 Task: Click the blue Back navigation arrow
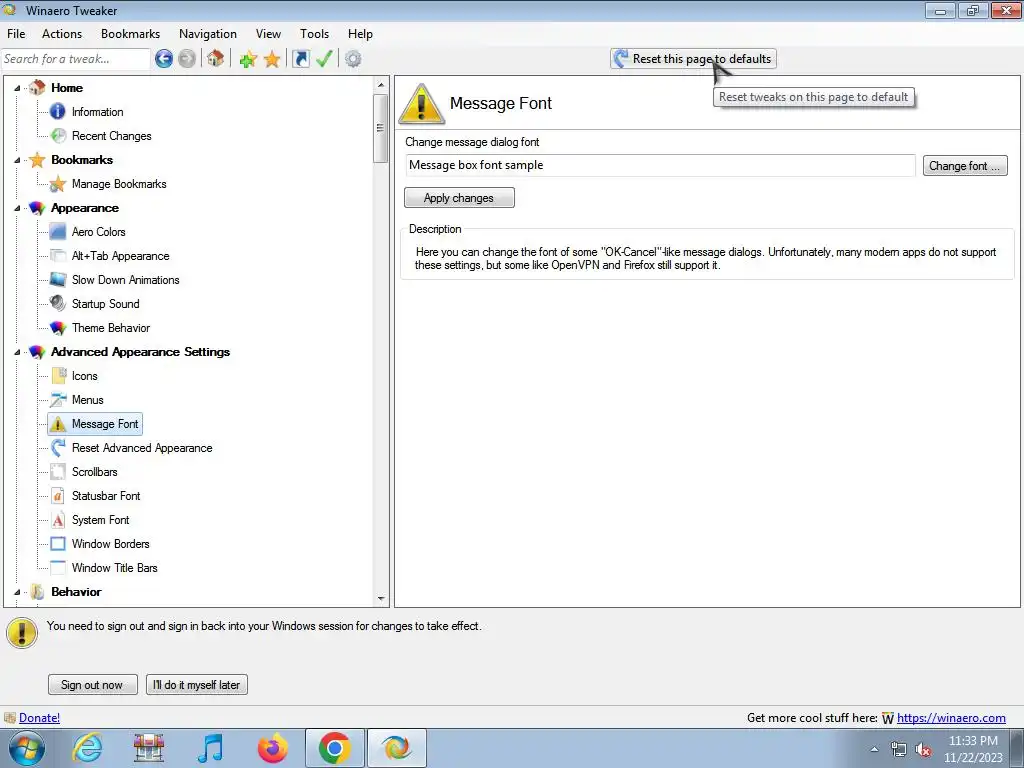pos(164,59)
